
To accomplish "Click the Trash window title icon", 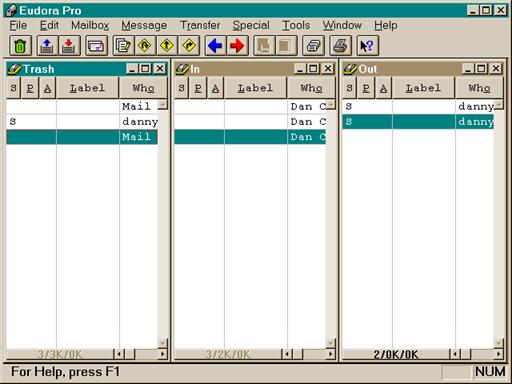I will pos(14,69).
